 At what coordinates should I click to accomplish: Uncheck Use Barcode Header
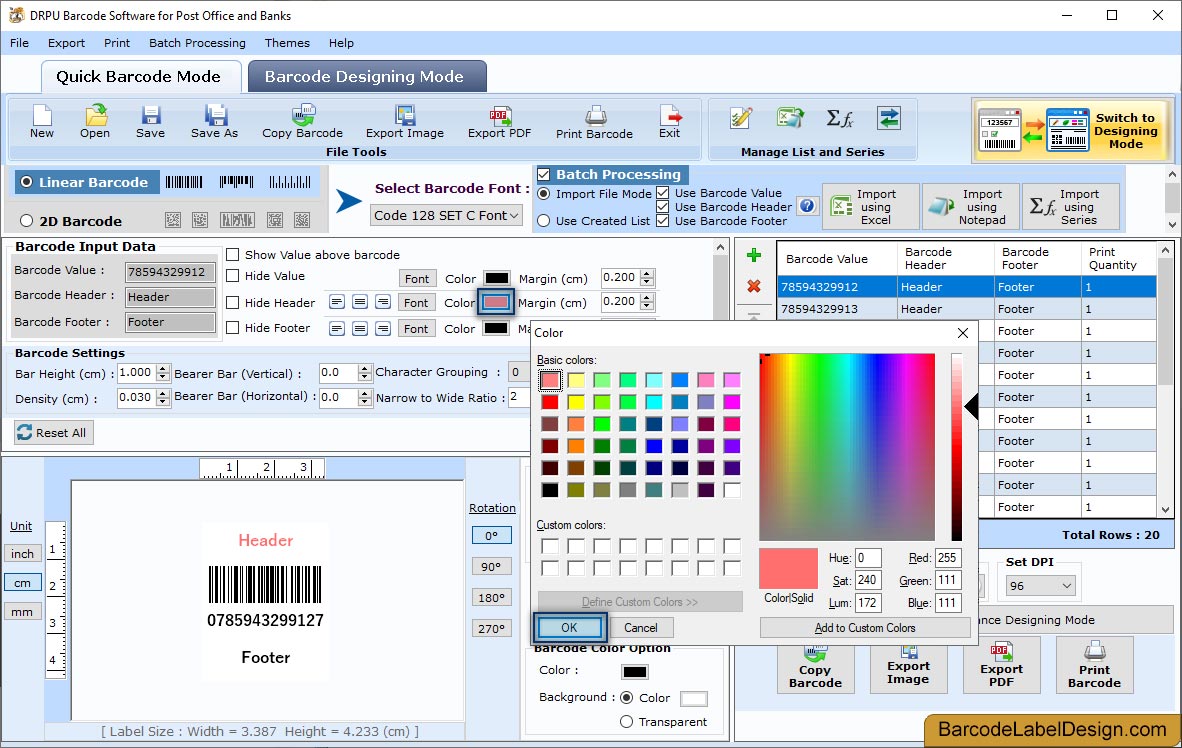[x=663, y=207]
